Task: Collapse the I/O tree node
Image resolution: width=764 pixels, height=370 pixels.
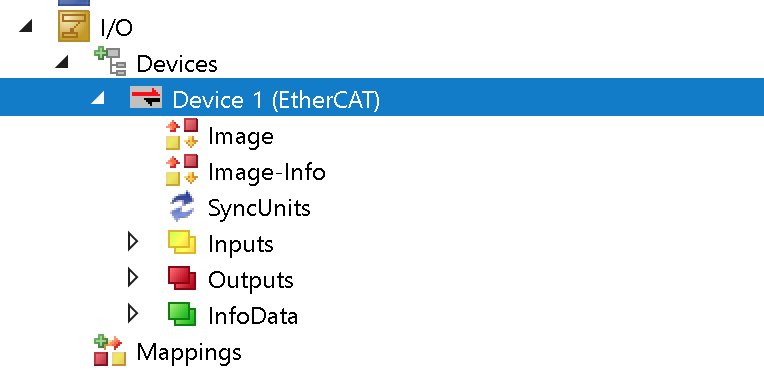Action: click(26, 27)
